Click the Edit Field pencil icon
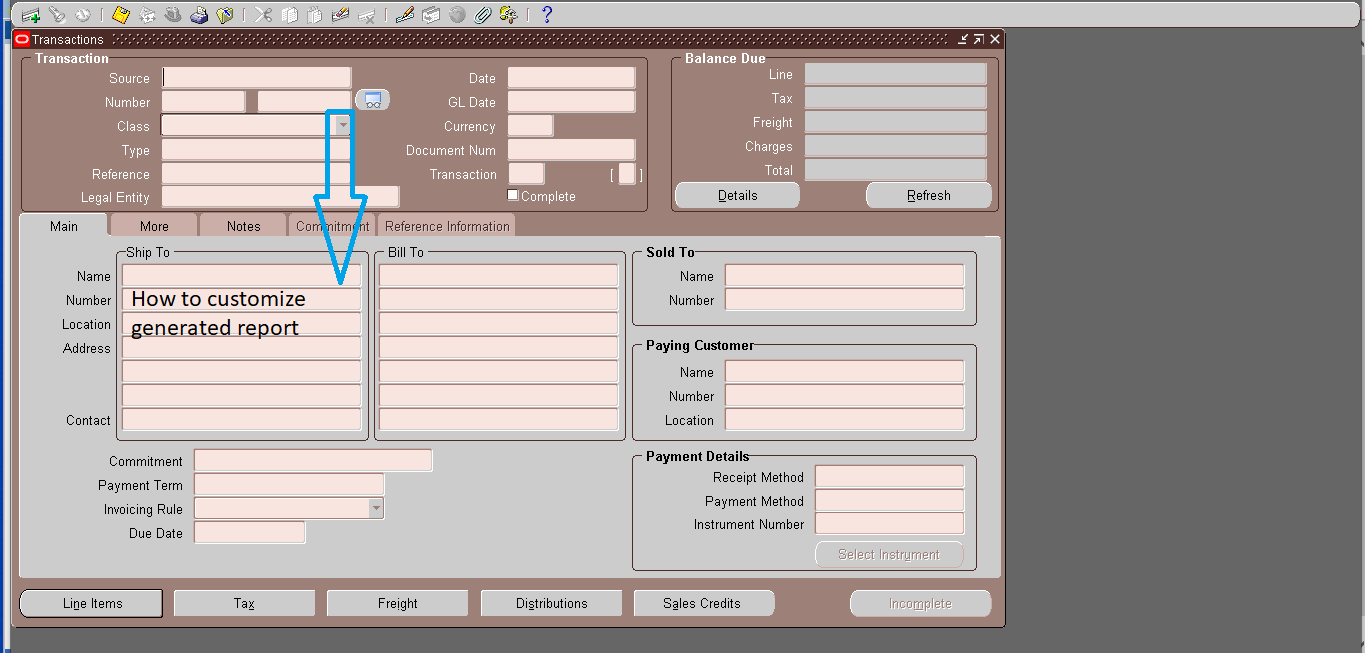 tap(404, 15)
